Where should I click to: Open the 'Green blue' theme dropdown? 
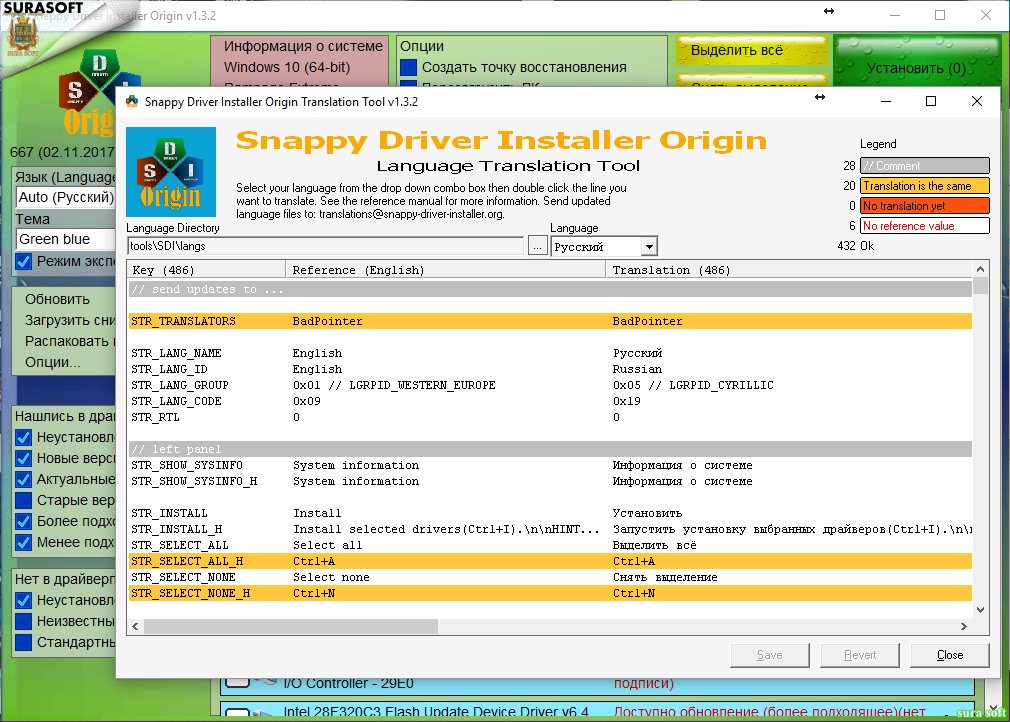tap(66, 239)
